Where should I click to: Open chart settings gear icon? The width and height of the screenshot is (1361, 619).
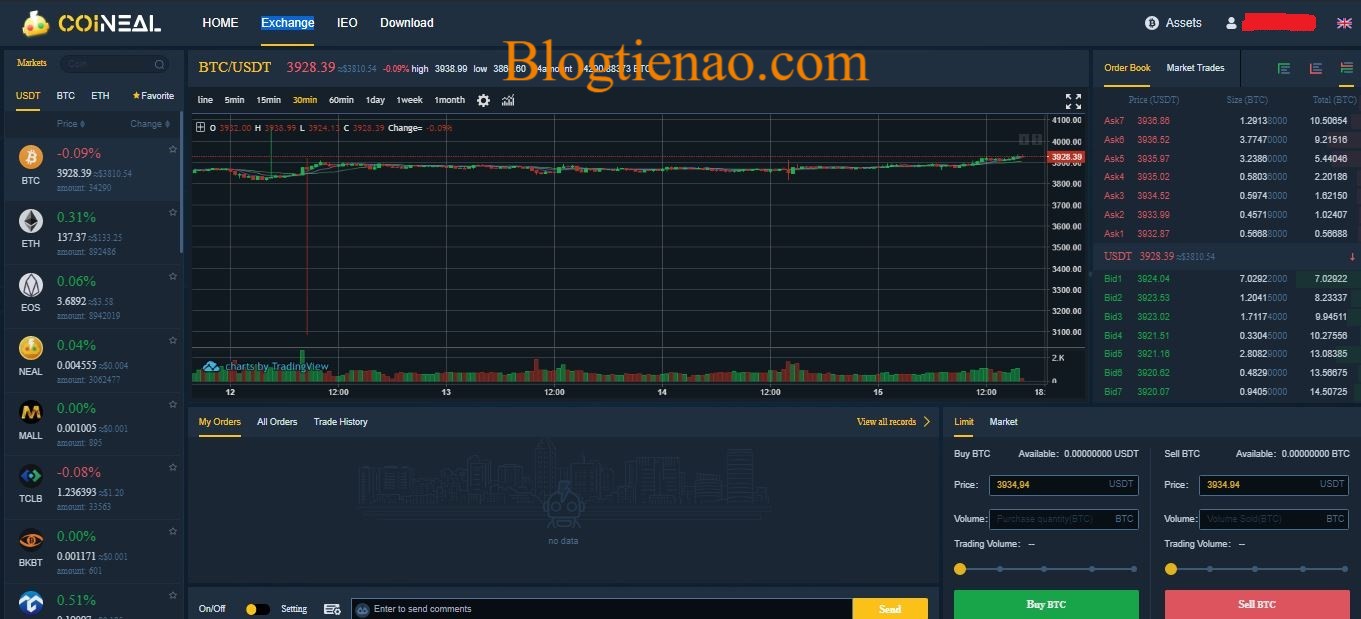[483, 100]
